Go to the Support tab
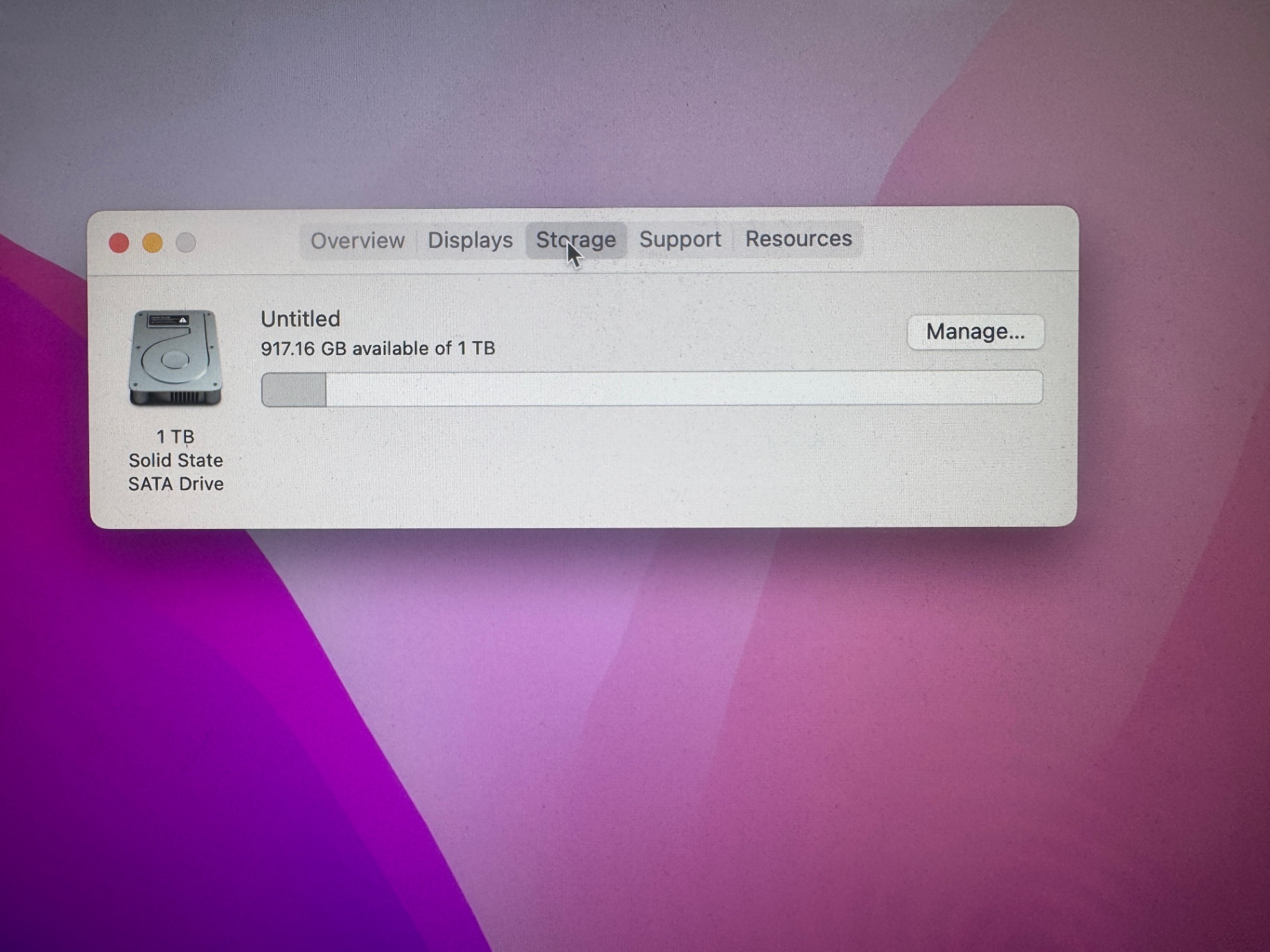 [x=680, y=239]
